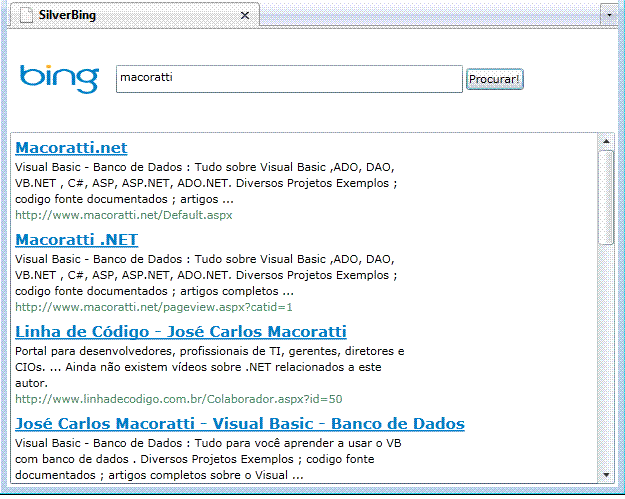
Task: Focus the search box containing macoratti
Action: tap(289, 79)
